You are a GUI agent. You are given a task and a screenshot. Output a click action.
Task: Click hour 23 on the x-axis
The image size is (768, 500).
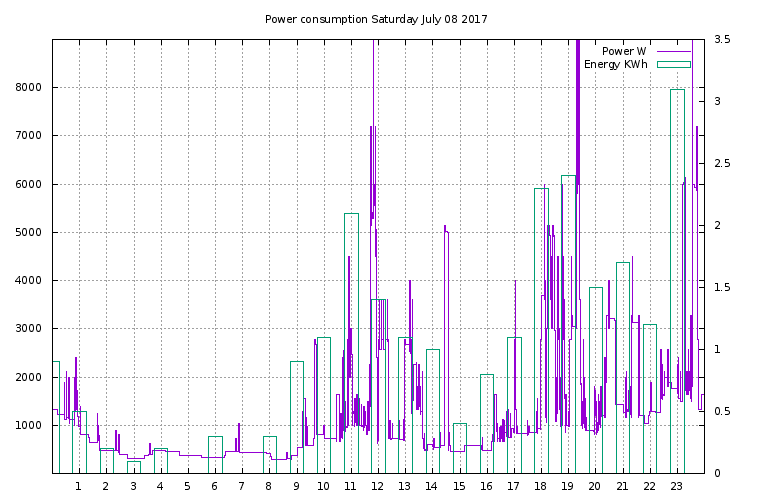pos(676,487)
